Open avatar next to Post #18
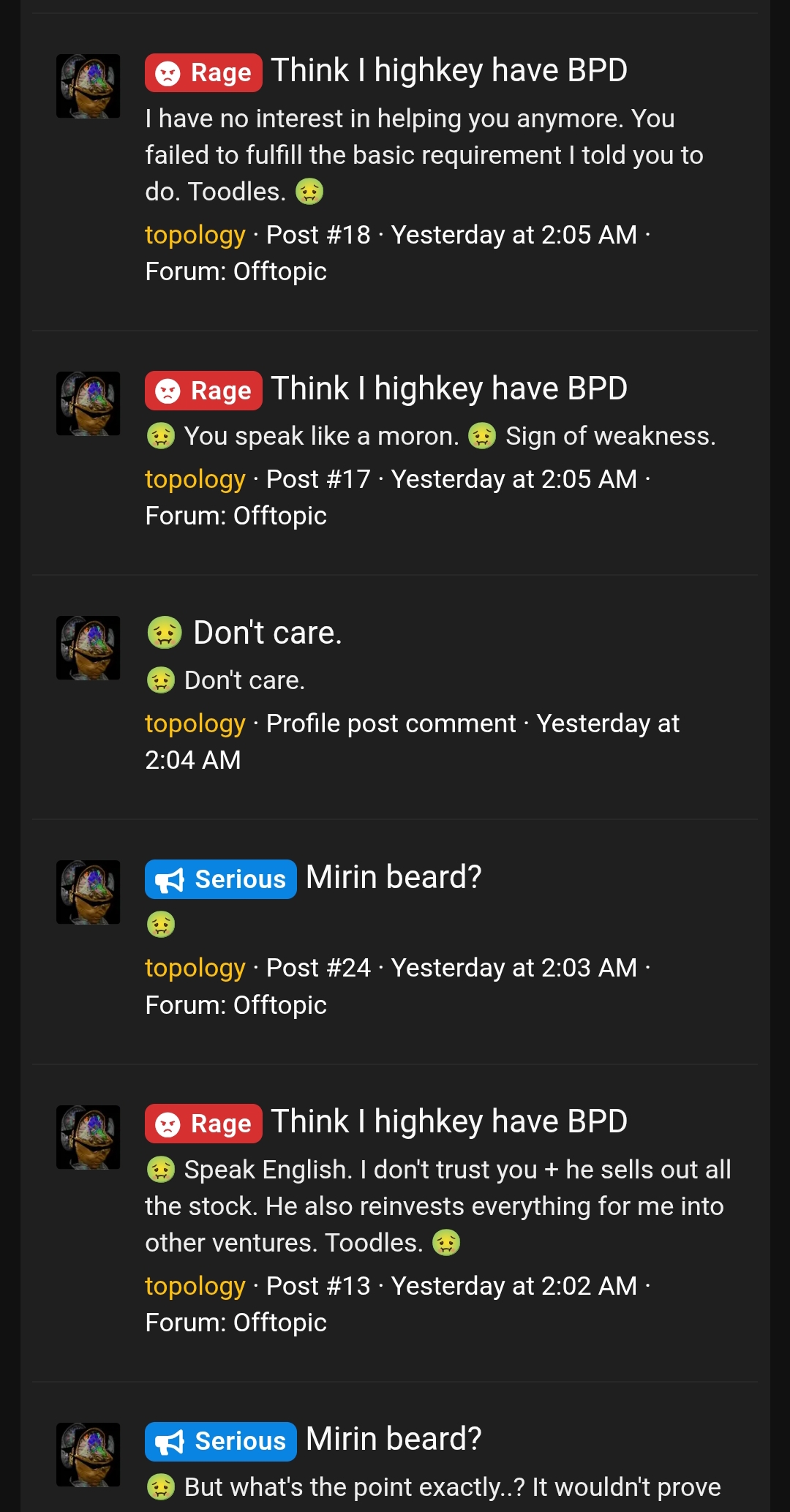This screenshot has height=1512, width=790. point(89,86)
